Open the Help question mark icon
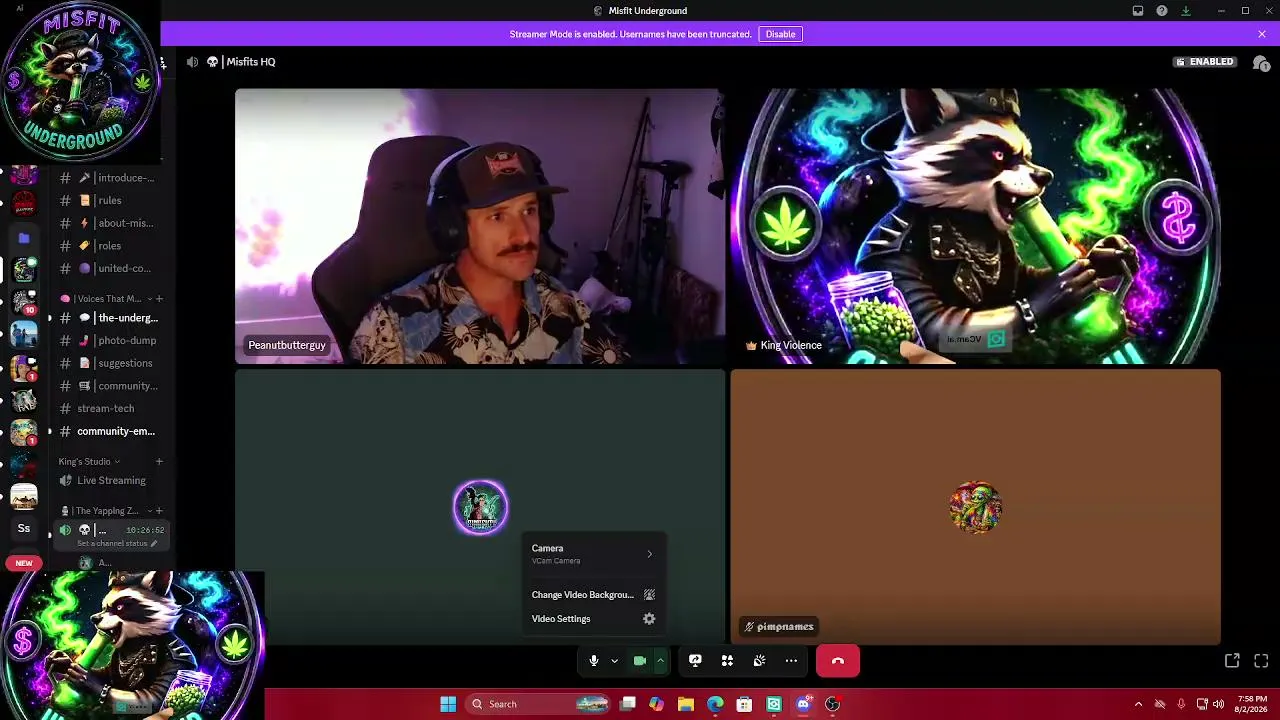Screen dimensions: 1280x720 click(1162, 11)
